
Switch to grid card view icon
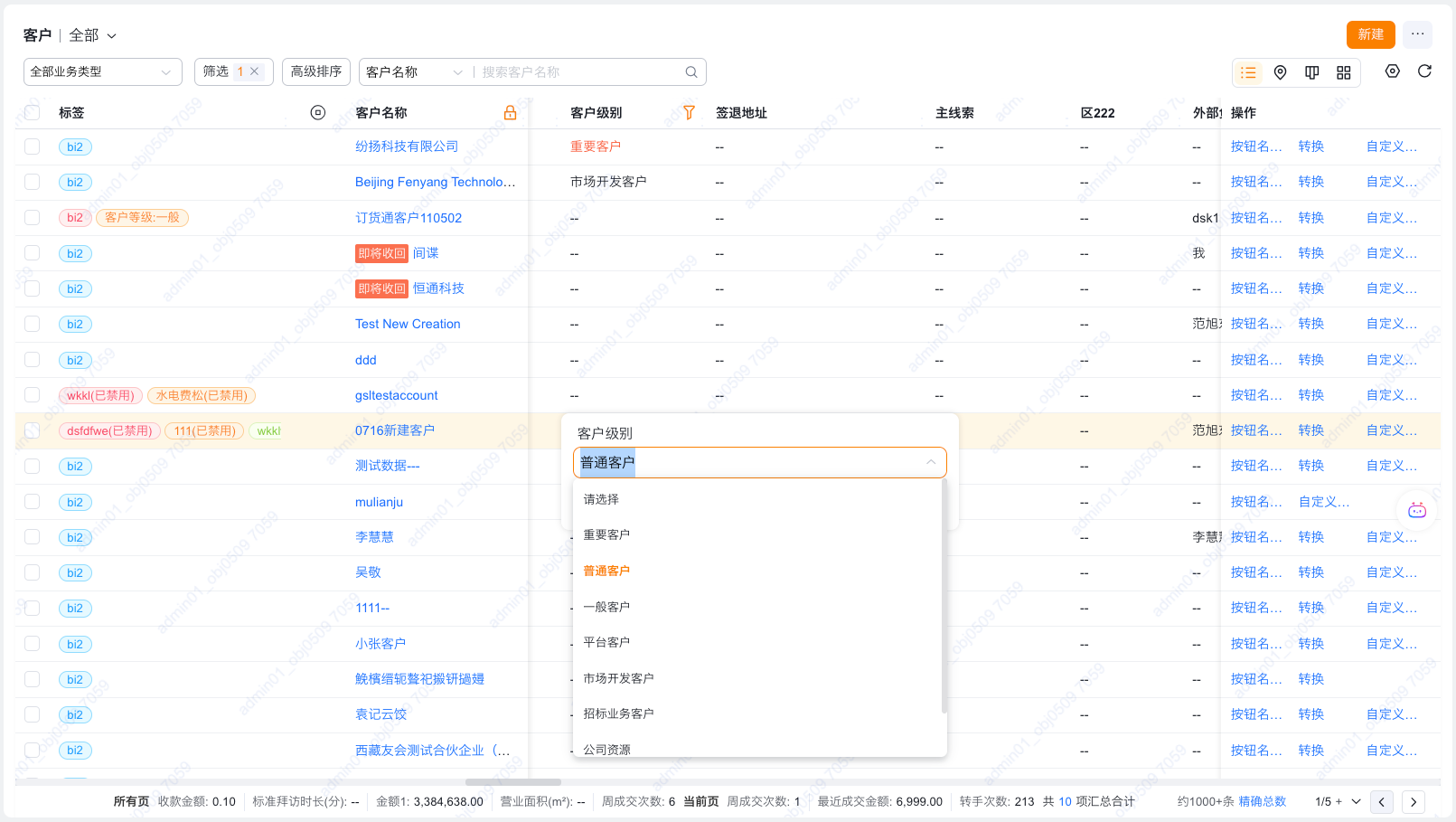tap(1343, 72)
